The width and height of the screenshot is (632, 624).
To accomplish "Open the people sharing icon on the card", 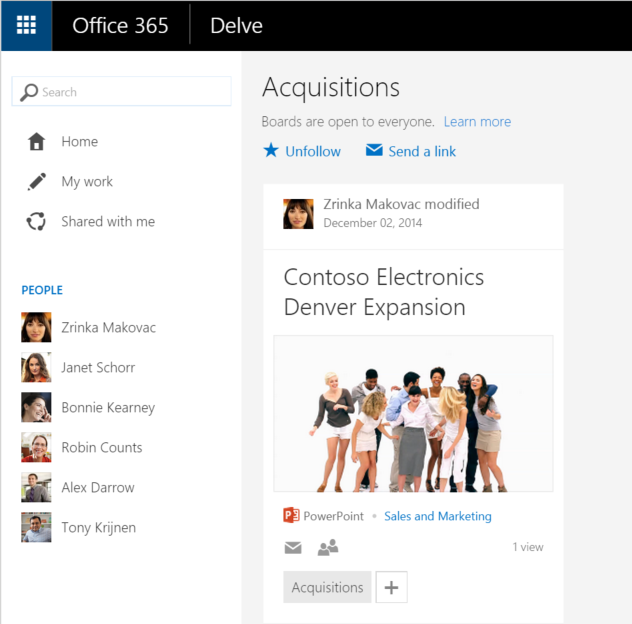I will (328, 547).
